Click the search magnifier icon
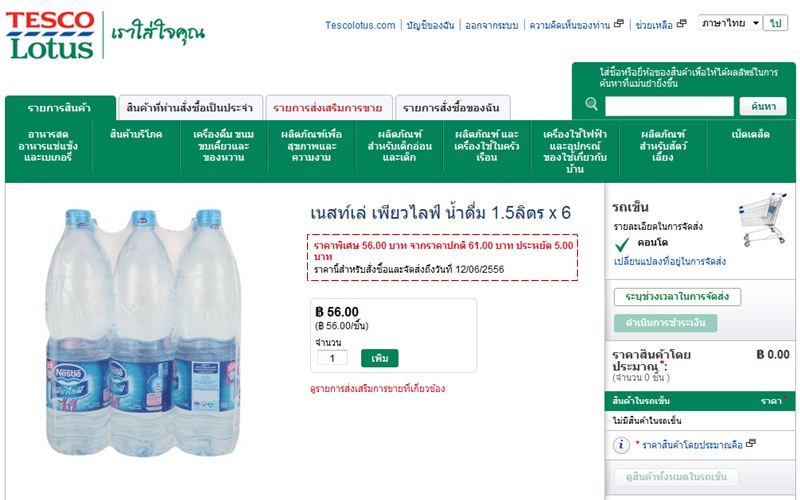This screenshot has width=800, height=500. tap(591, 104)
